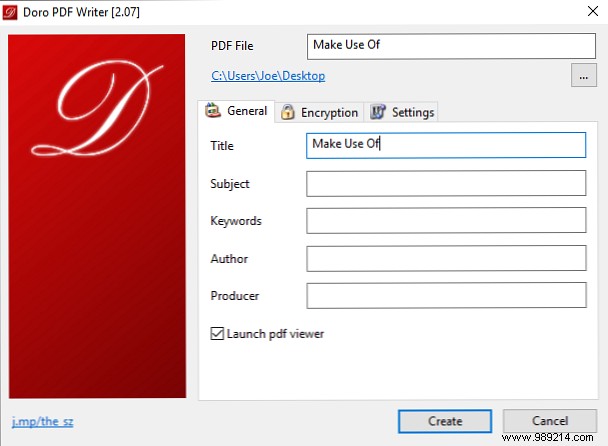Click into the Producer input field
The image size is (608, 446).
click(x=446, y=296)
